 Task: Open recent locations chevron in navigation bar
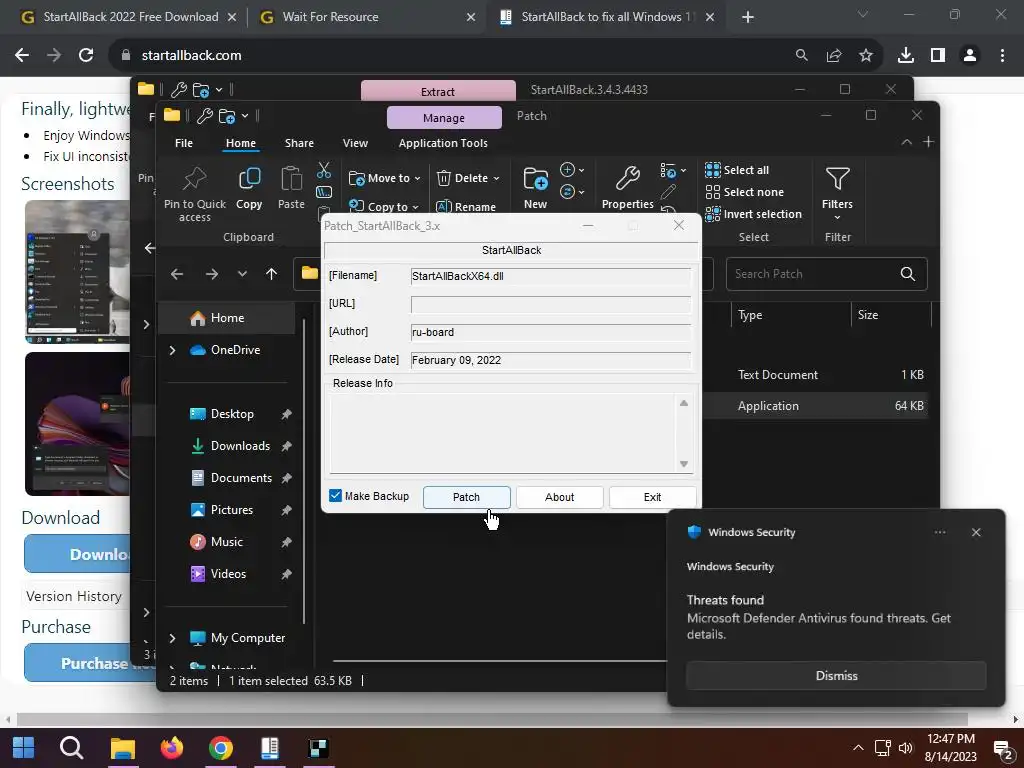[x=242, y=274]
